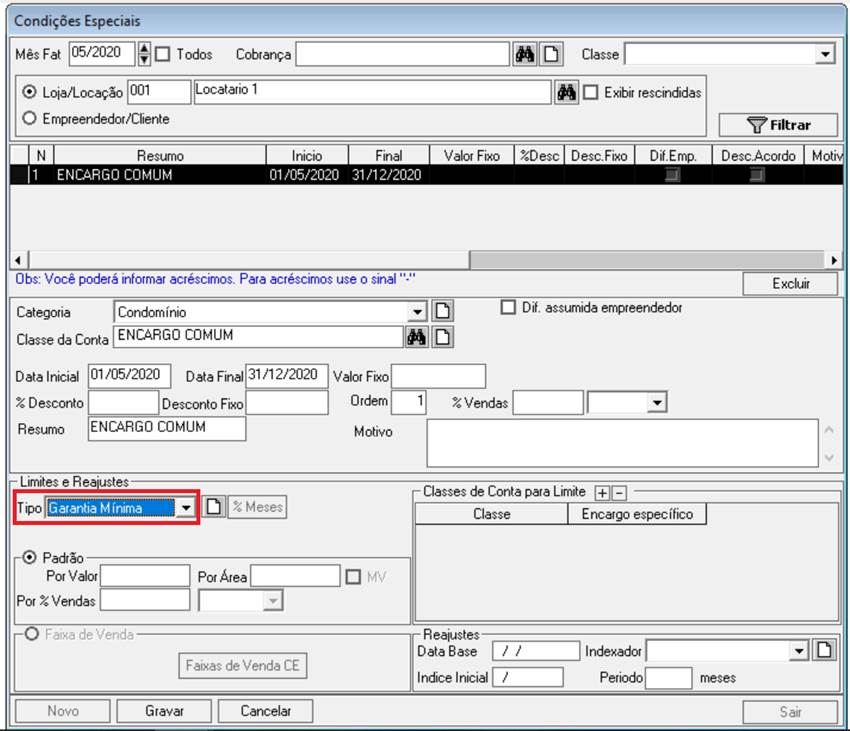Click the grid's scroll right arrow
Image resolution: width=850 pixels, height=731 pixels.
tap(834, 260)
